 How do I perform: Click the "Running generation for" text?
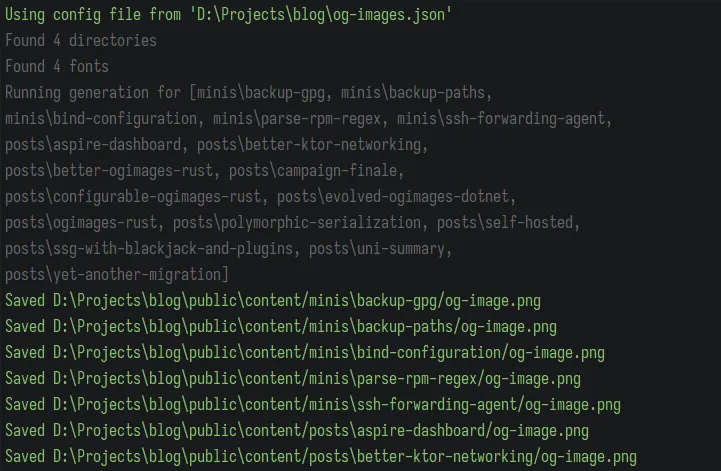(x=94, y=93)
